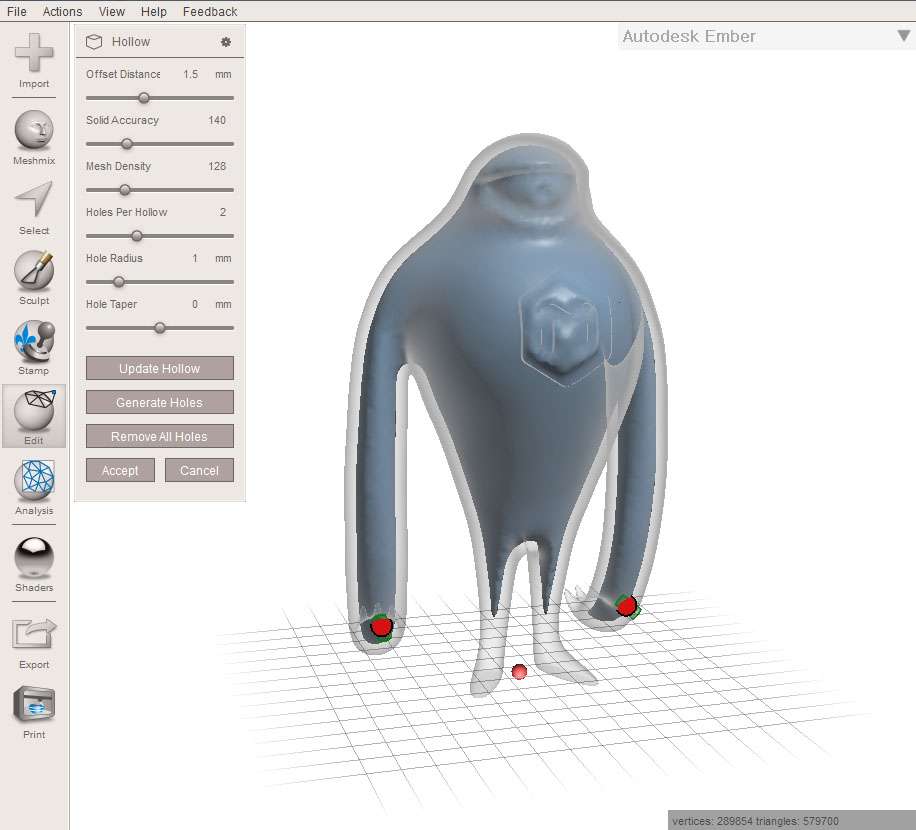Open the Feedback menu
Viewport: 916px width, 830px height.
point(210,11)
